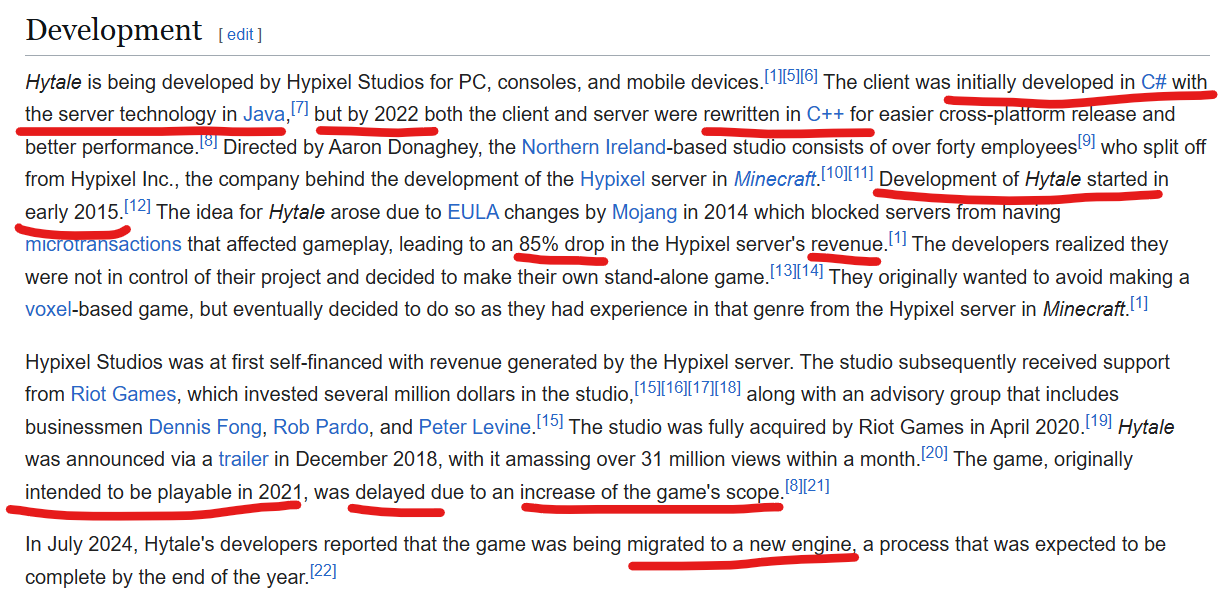Click citation [1] after revenue
Image resolution: width=1225 pixels, height=611 pixels.
coord(897,238)
